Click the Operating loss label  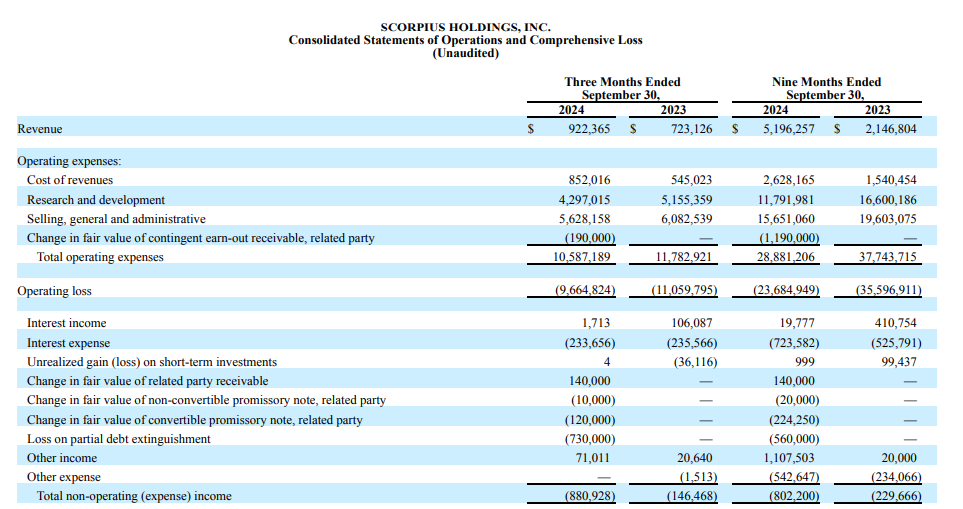tap(54, 291)
